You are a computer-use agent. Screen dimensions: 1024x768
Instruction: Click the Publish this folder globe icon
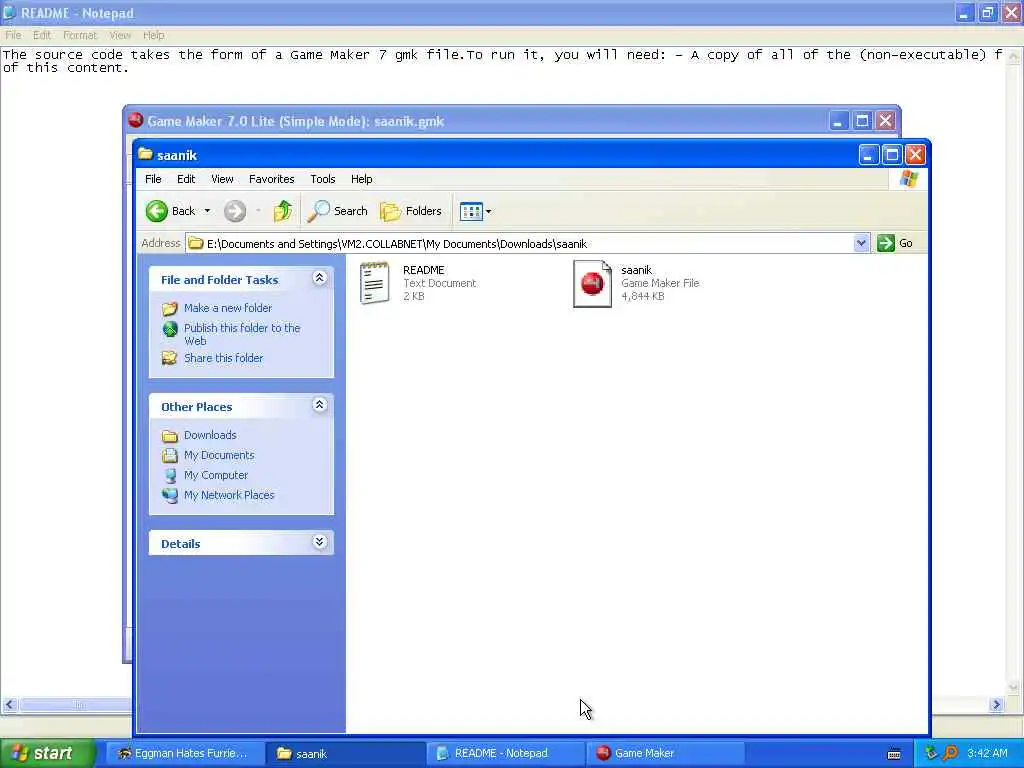coord(170,329)
